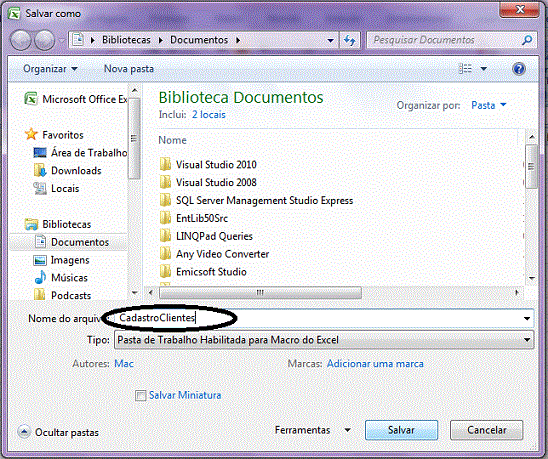This screenshot has height=459, width=548.
Task: Open the Organizar por Pasta dropdown
Action: (489, 105)
